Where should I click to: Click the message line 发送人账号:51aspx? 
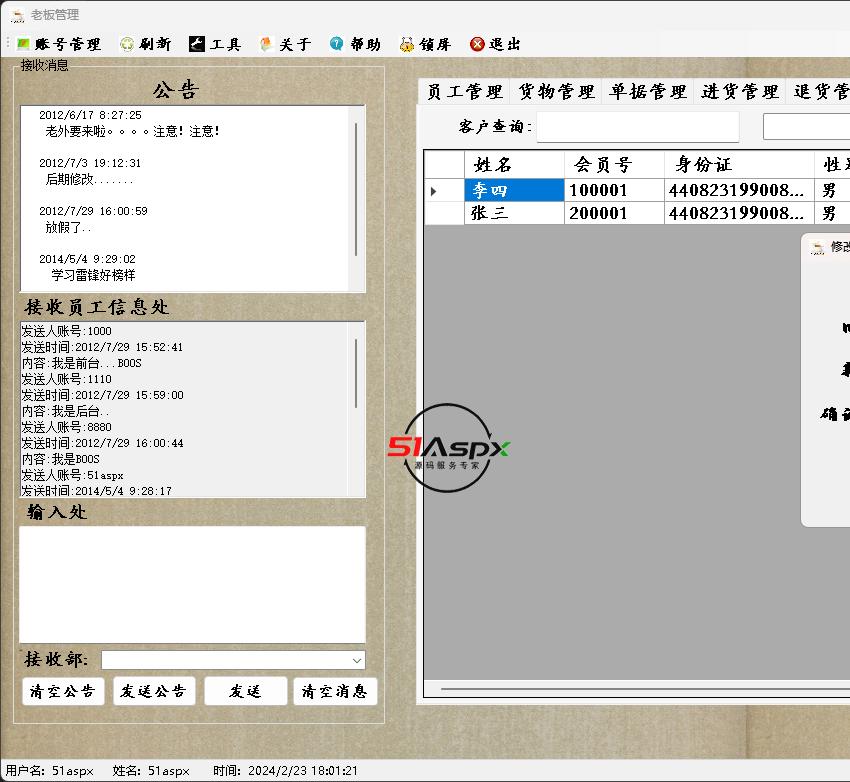coord(72,475)
